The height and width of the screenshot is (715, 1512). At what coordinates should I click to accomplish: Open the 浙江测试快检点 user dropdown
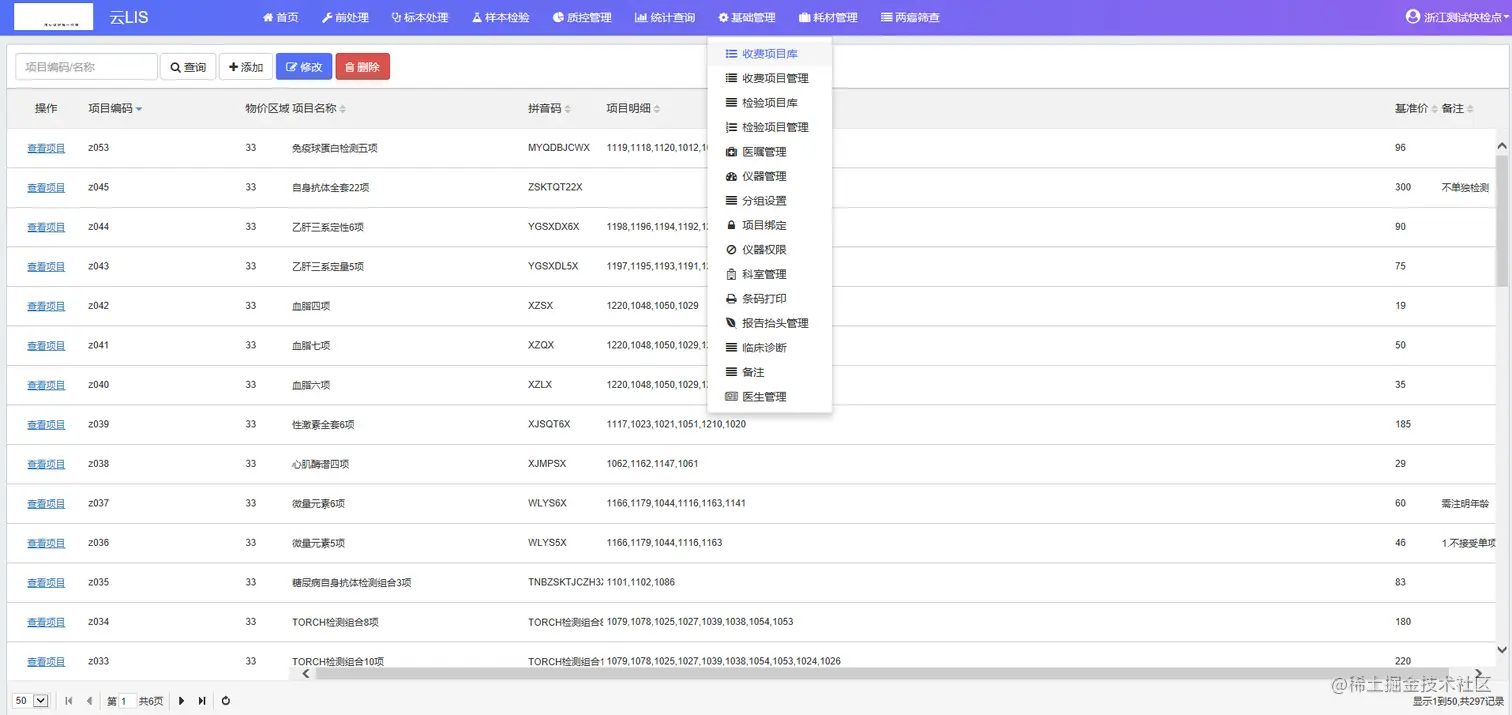(1458, 17)
